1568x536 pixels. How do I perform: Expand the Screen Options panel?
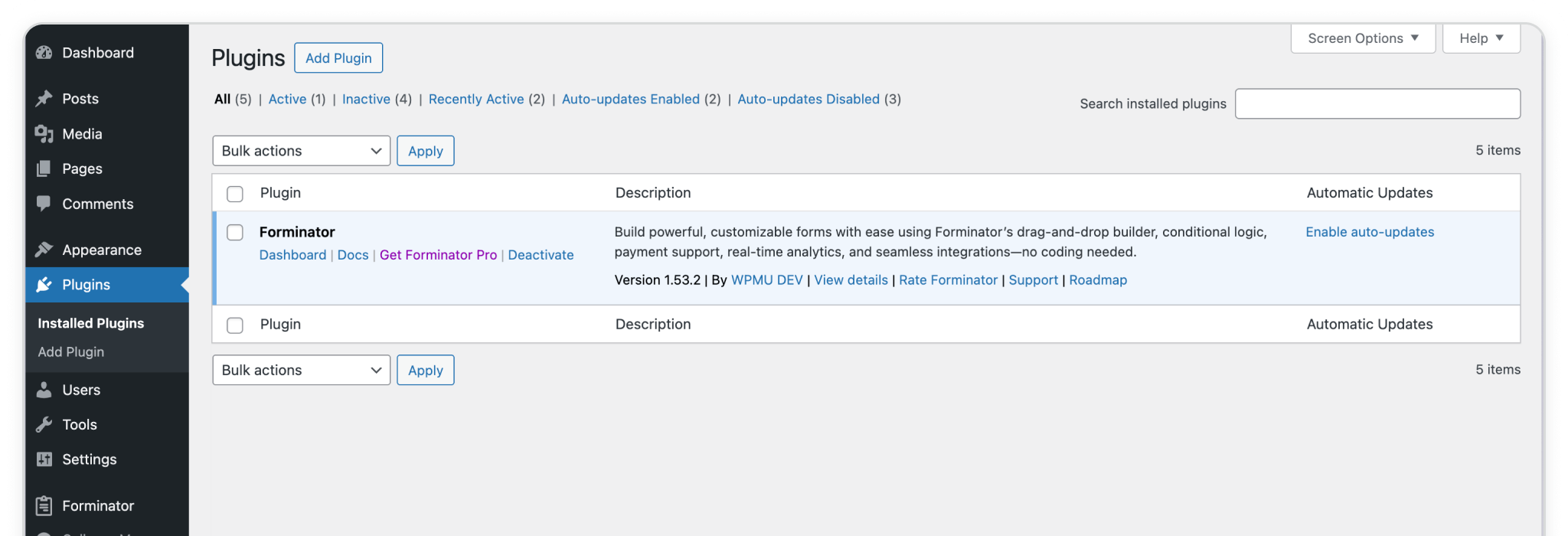pos(1363,38)
